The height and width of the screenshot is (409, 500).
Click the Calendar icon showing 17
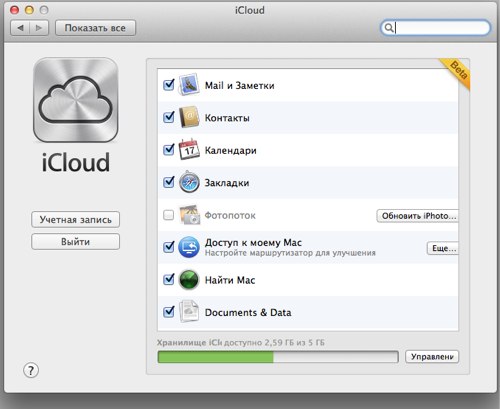click(x=189, y=150)
